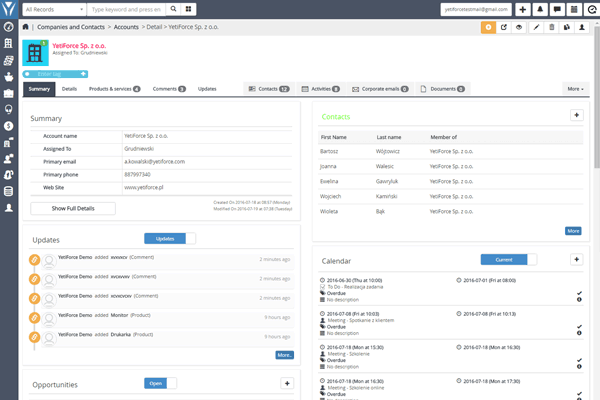Add a new contact with plus button
The height and width of the screenshot is (400, 600).
[576, 116]
